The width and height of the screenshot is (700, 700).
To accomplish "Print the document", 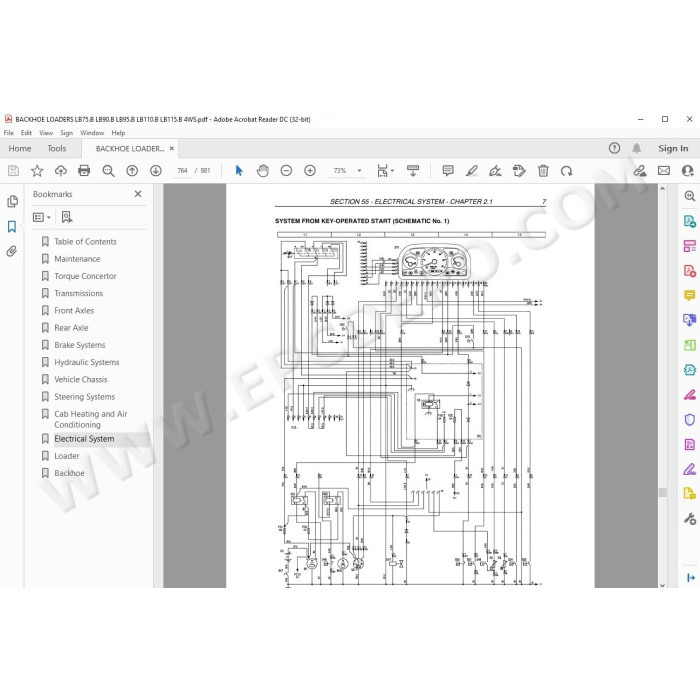I will pos(84,171).
